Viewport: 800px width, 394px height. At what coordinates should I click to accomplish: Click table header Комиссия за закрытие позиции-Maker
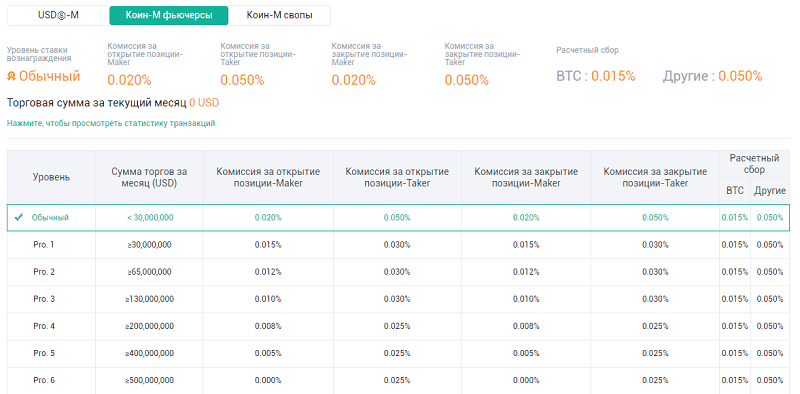526,177
